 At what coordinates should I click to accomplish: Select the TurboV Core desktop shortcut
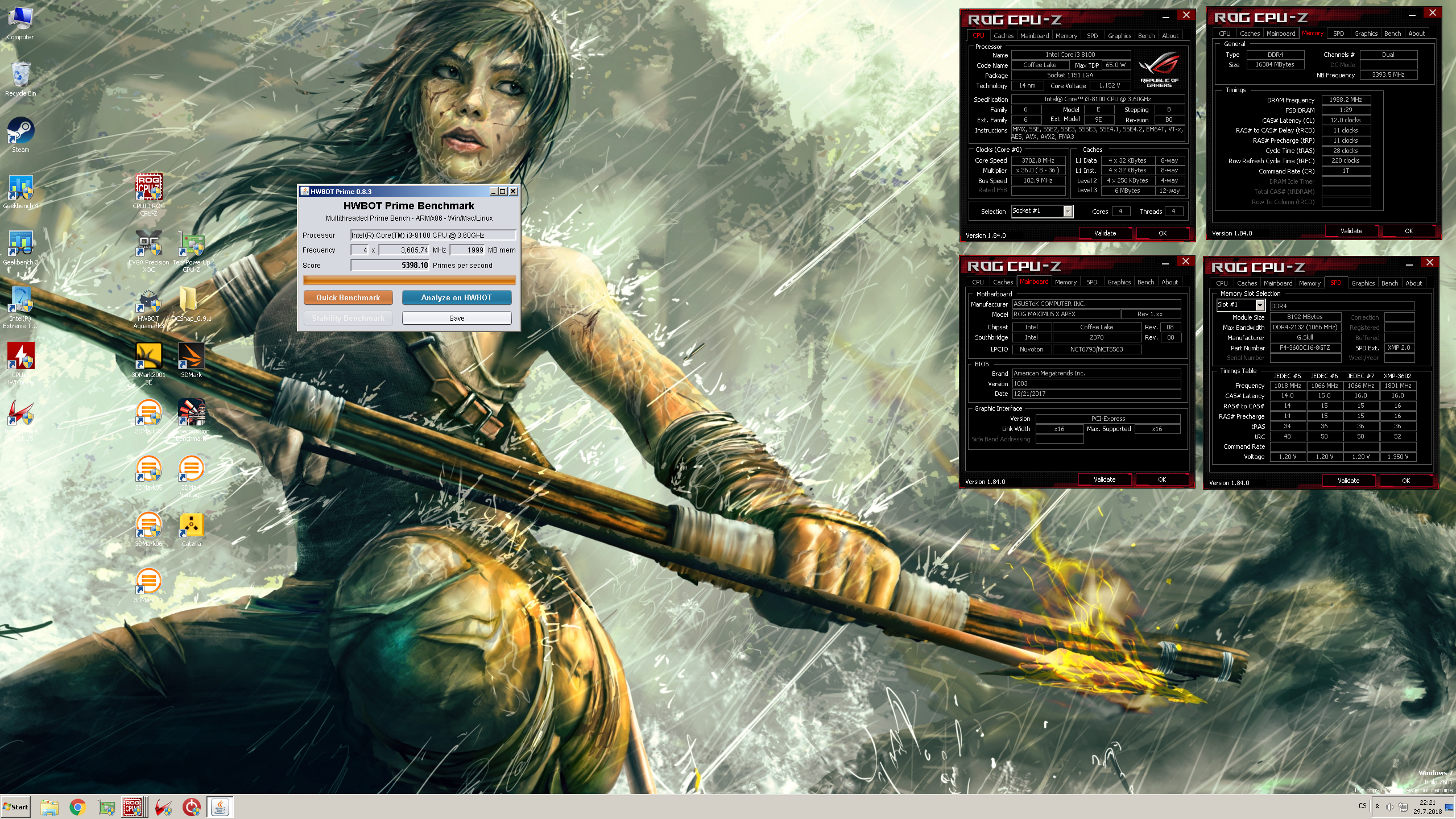(x=20, y=420)
